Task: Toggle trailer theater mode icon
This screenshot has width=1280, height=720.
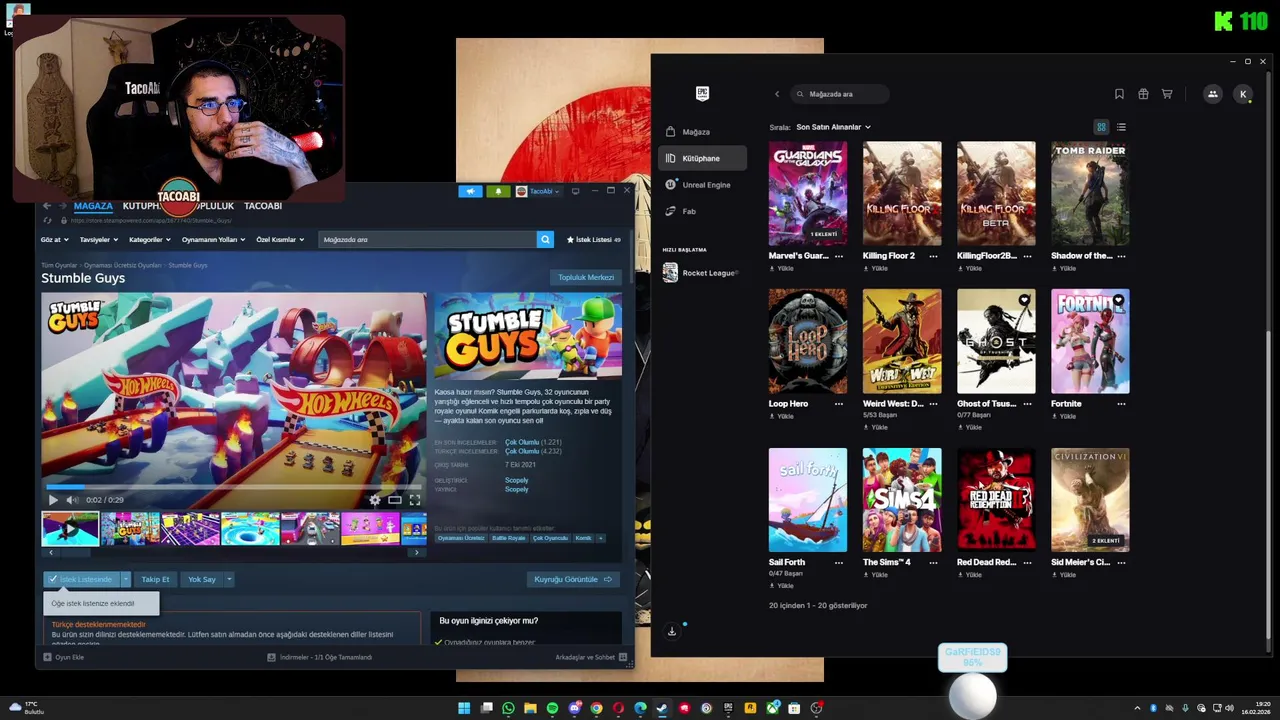Action: click(x=395, y=500)
